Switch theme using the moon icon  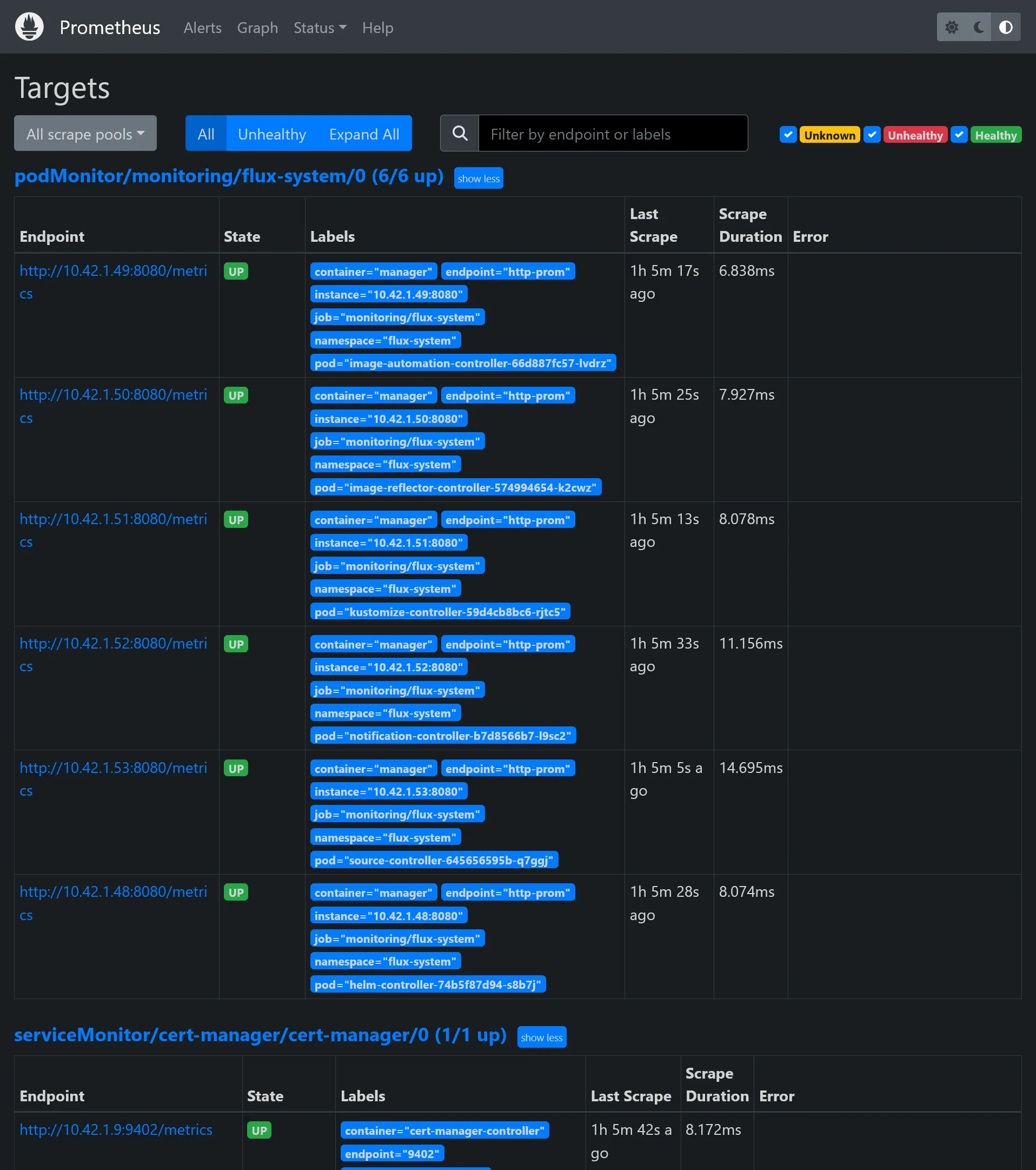point(978,27)
